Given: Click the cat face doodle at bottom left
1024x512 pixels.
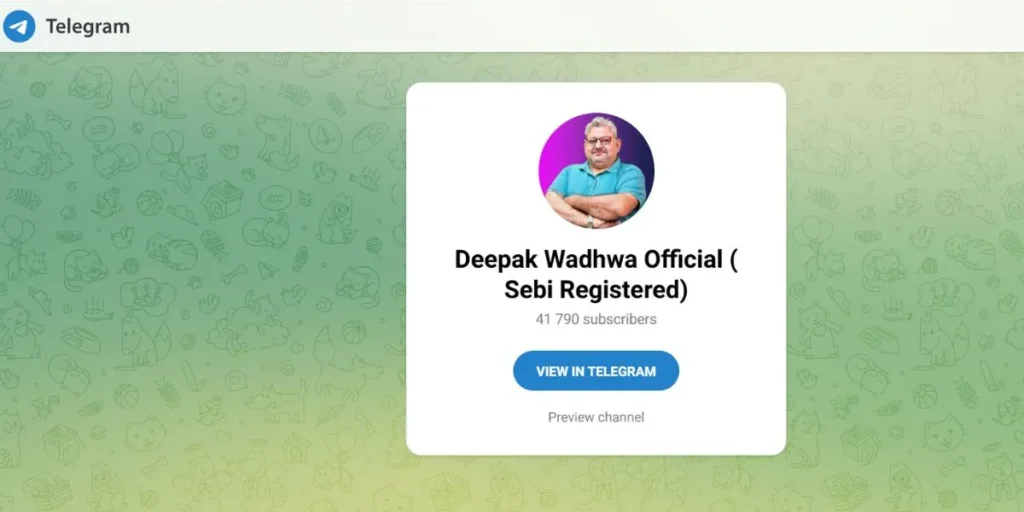Looking at the screenshot, I should tap(145, 432).
